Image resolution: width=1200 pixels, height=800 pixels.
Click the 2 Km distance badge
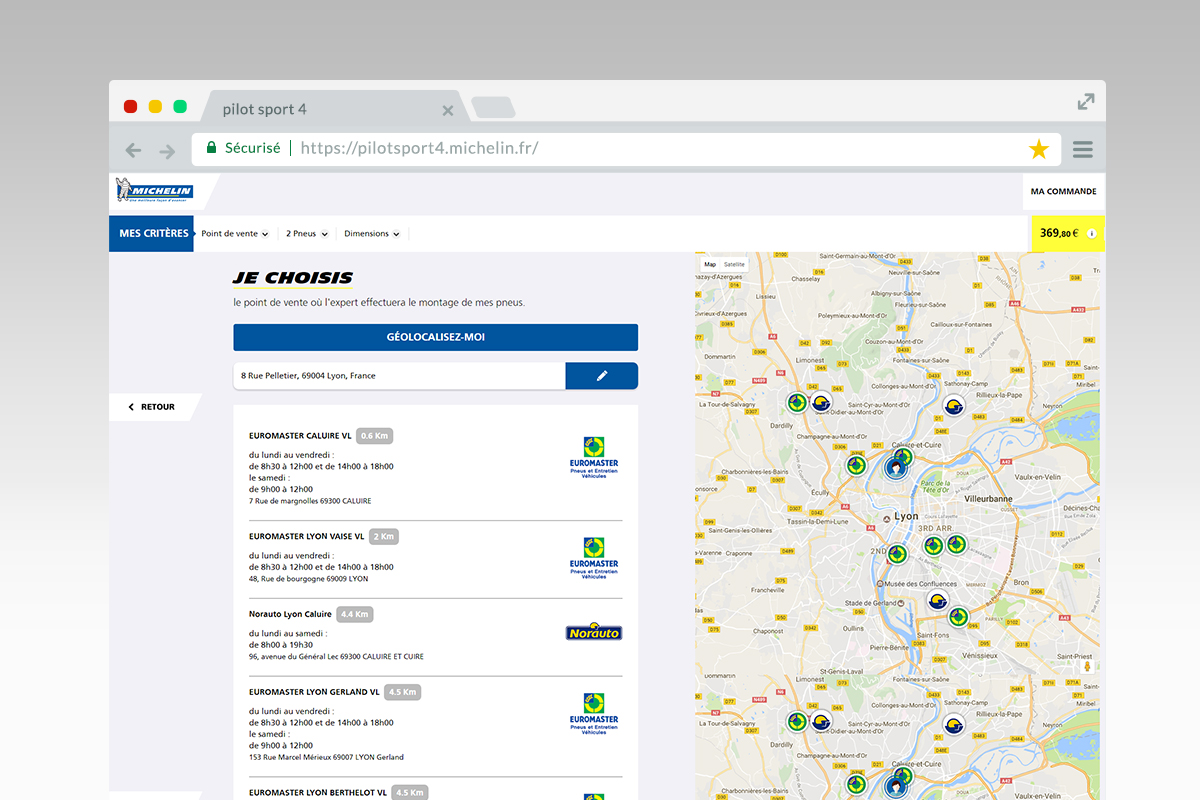[x=384, y=536]
